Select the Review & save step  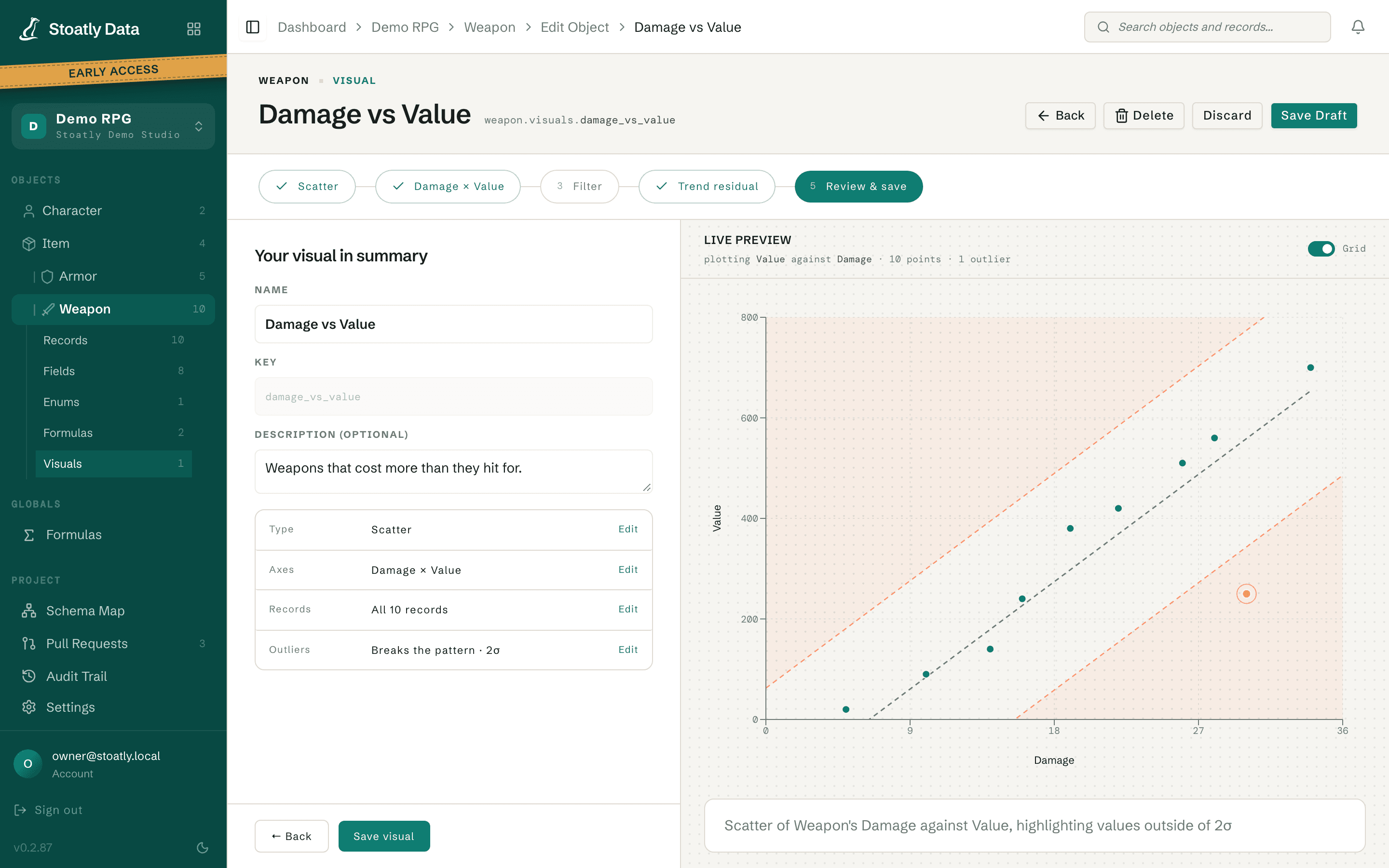point(858,186)
